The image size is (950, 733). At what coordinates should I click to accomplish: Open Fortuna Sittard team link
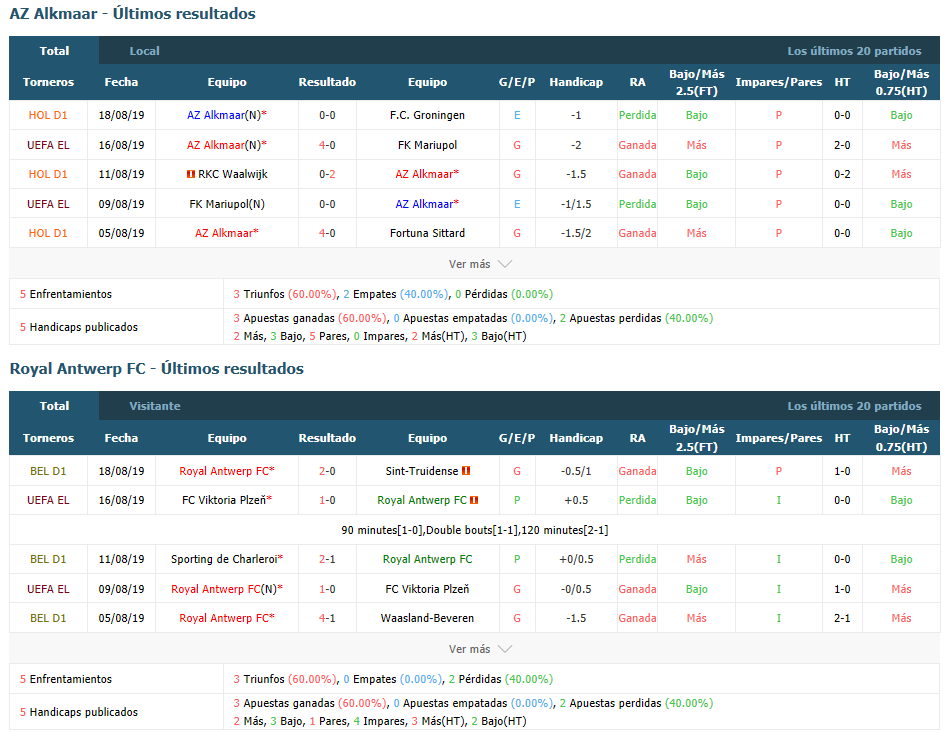pos(427,233)
